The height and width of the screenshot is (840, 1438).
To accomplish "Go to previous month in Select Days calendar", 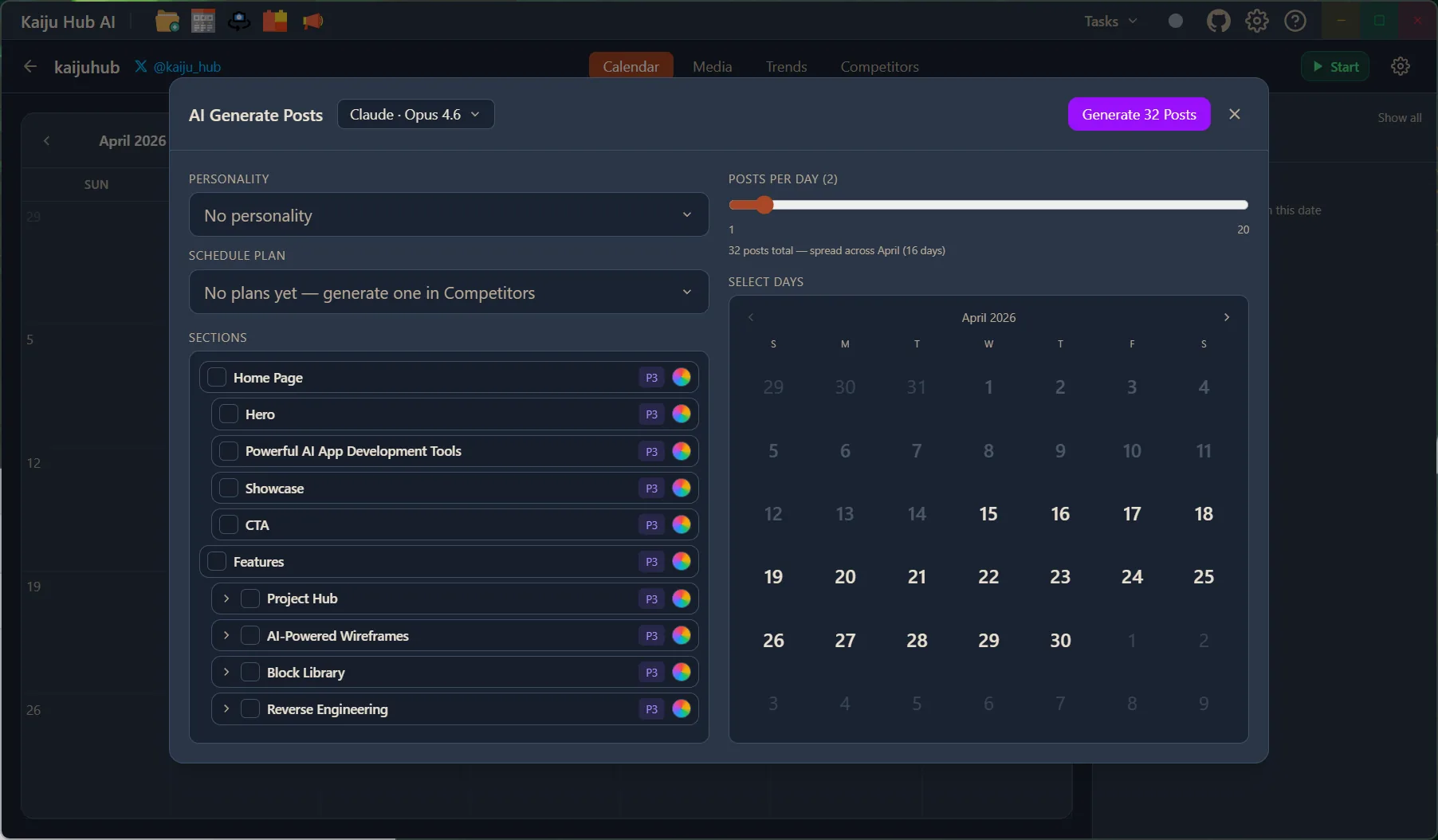I will tap(751, 317).
